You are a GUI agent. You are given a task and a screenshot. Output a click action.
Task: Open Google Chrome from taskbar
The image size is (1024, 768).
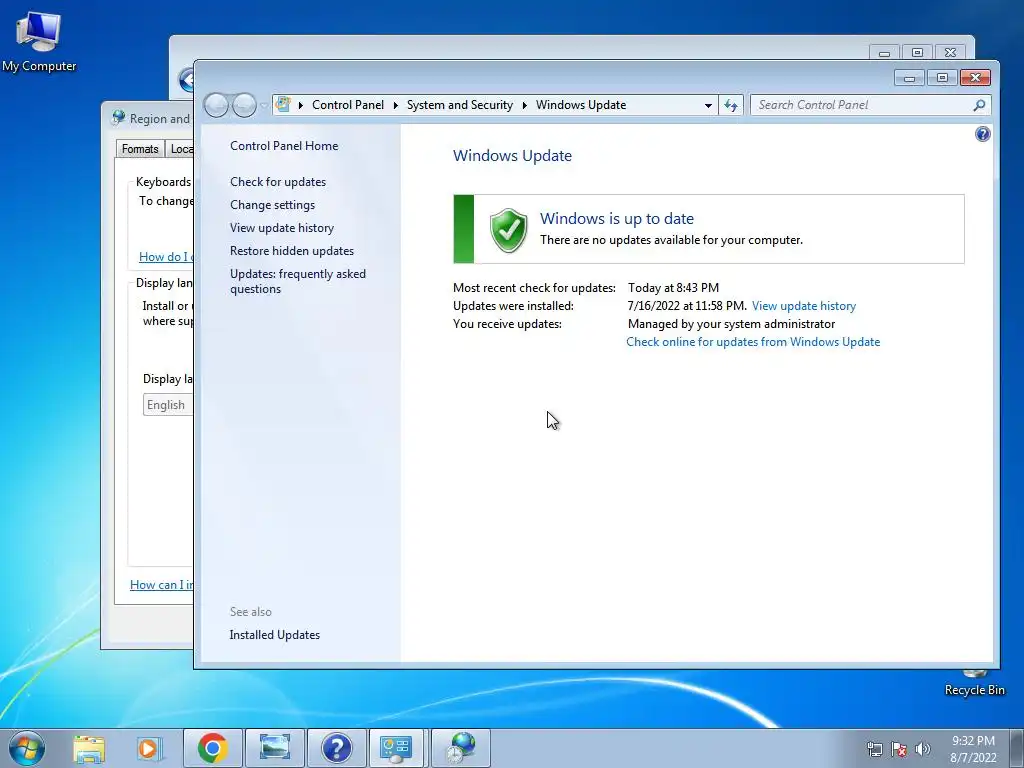pyautogui.click(x=212, y=748)
